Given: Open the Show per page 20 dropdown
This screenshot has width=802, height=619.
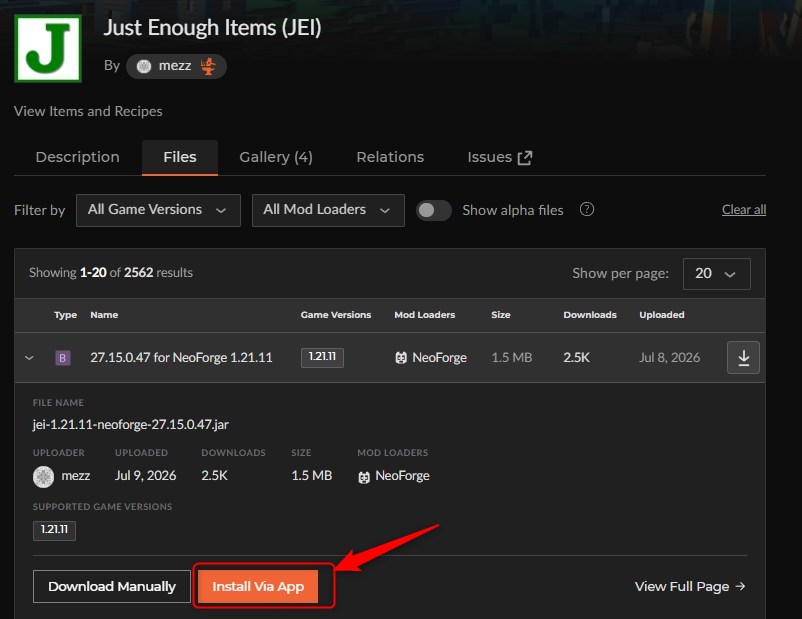Looking at the screenshot, I should click(x=717, y=274).
